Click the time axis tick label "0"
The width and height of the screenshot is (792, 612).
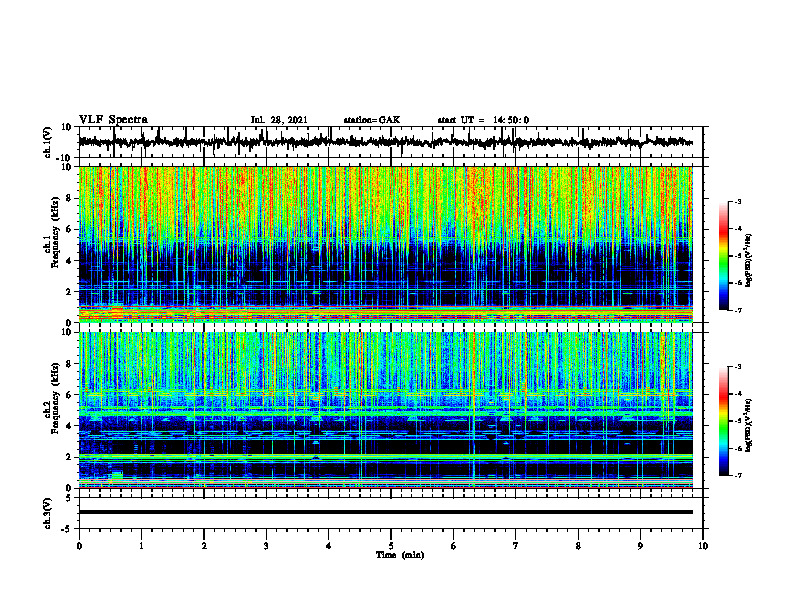(x=79, y=546)
